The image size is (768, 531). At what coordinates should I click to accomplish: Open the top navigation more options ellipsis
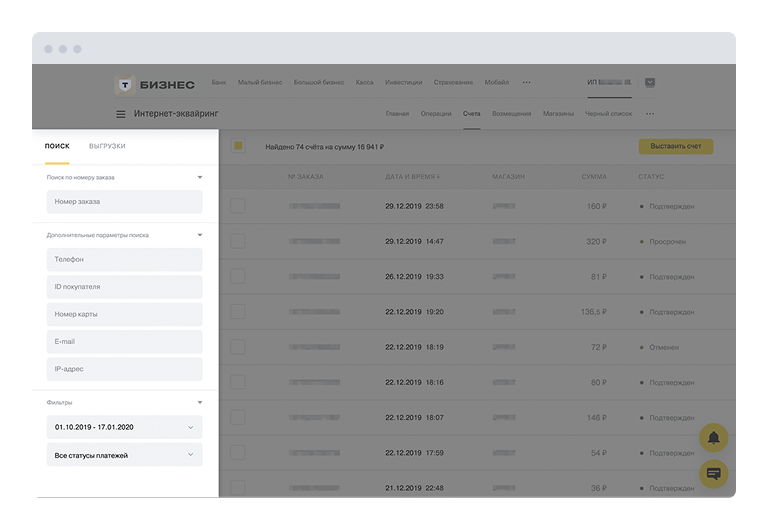pos(527,83)
